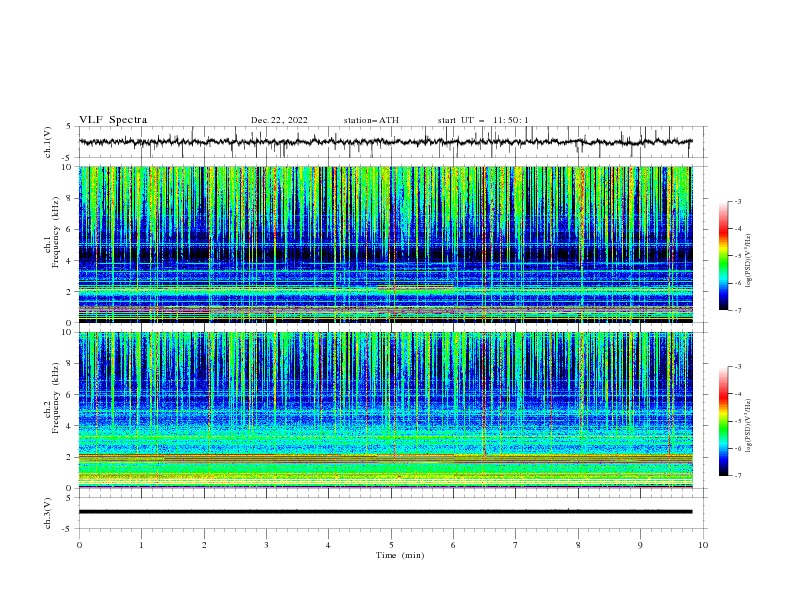Click the ch.2 spectrogram panel

[x=386, y=410]
